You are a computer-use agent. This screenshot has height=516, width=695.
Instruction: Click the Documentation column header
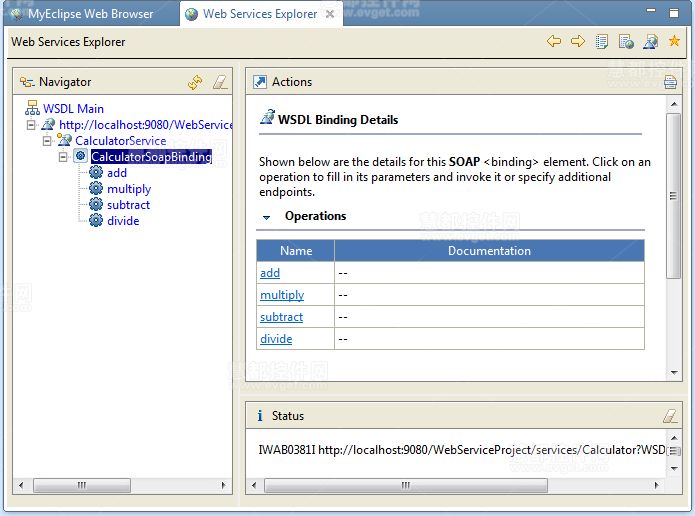489,250
